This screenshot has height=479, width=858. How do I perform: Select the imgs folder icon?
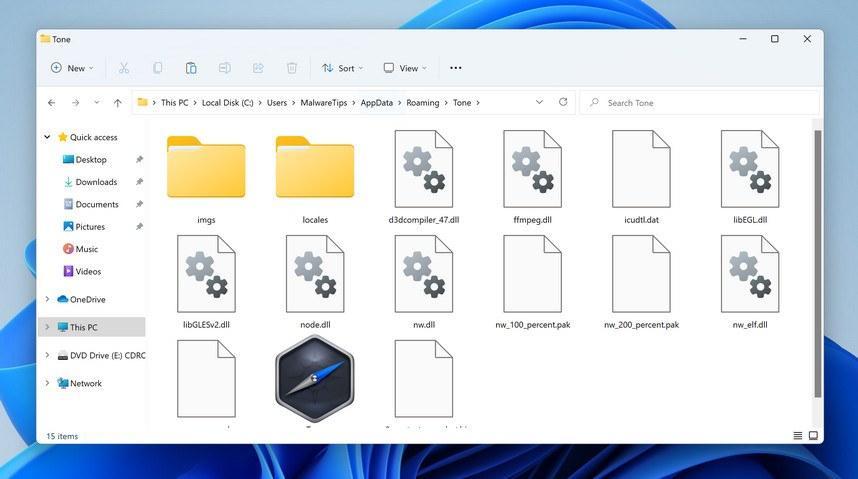point(206,167)
